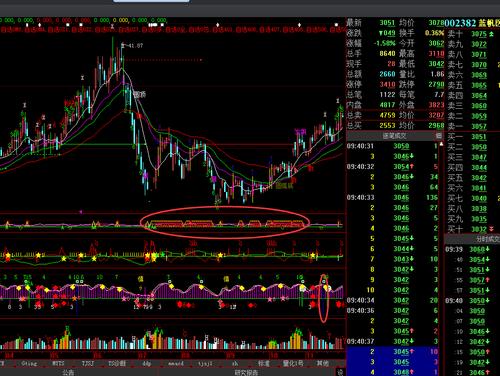Click the 总笔 value 1122
The image size is (500, 376).
(387, 95)
